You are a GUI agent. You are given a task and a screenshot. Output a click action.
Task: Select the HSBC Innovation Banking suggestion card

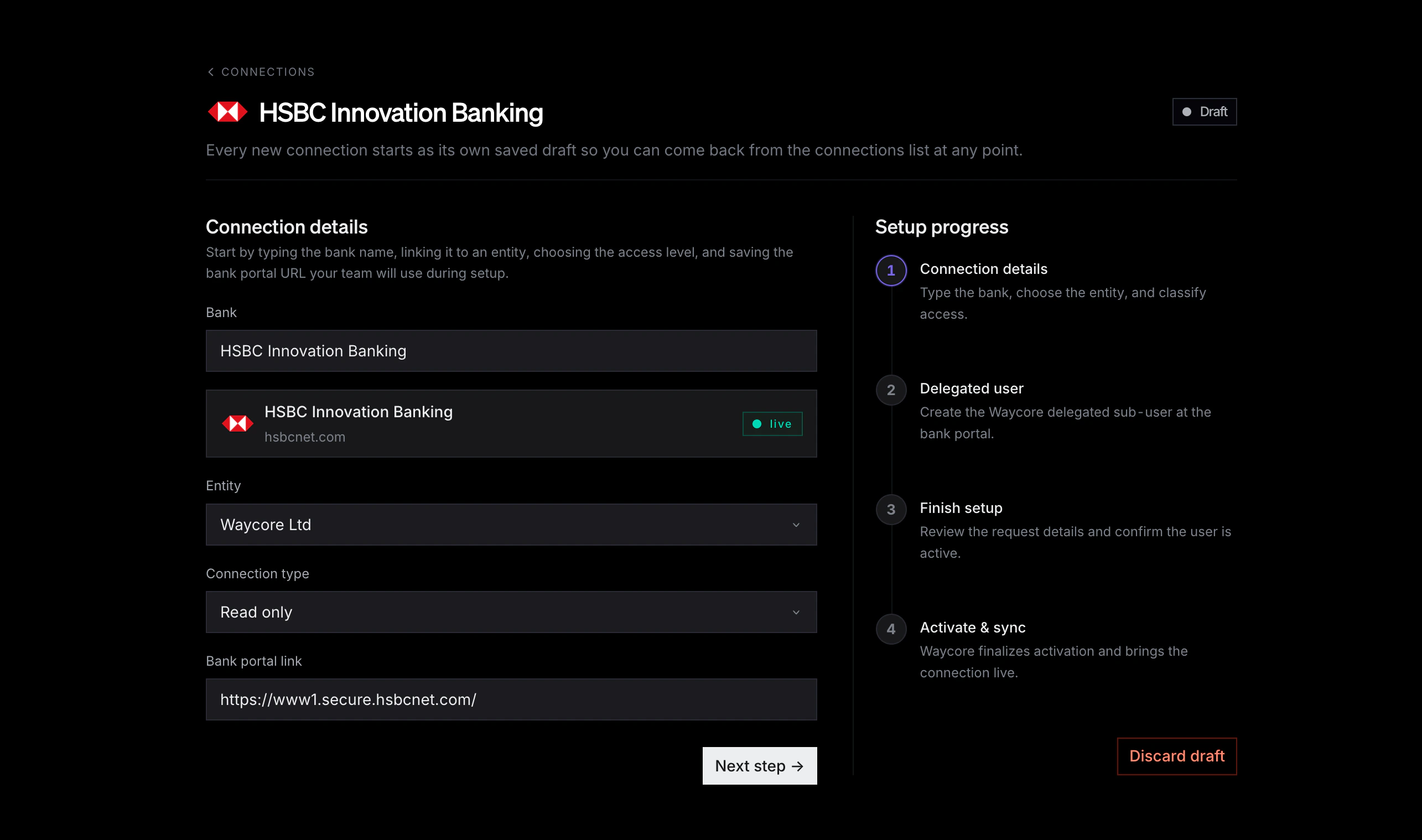pyautogui.click(x=511, y=423)
